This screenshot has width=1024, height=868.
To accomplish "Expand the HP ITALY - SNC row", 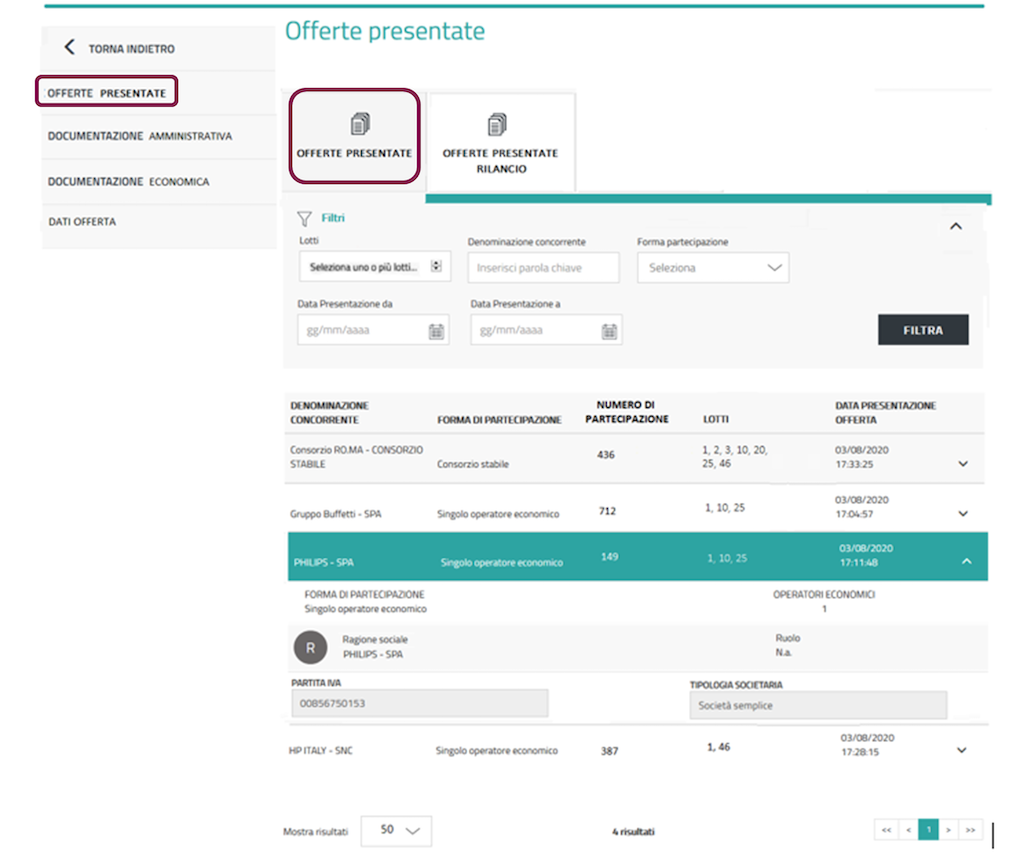I will (x=963, y=750).
